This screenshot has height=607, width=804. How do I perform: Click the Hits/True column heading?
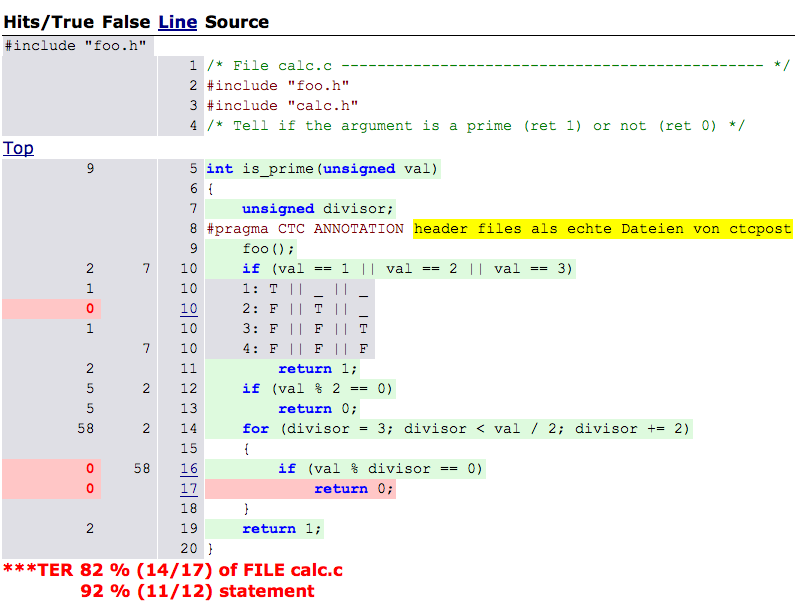49,21
